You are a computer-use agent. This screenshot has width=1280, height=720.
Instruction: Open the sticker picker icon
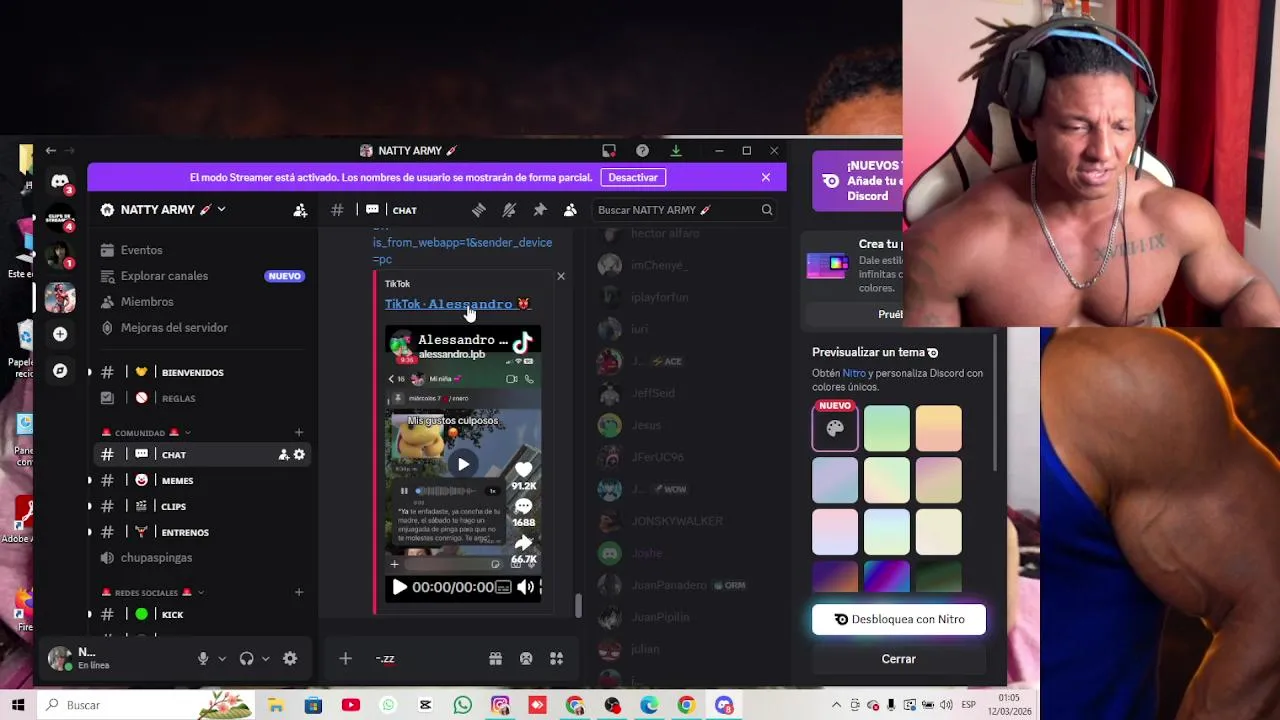pyautogui.click(x=526, y=659)
